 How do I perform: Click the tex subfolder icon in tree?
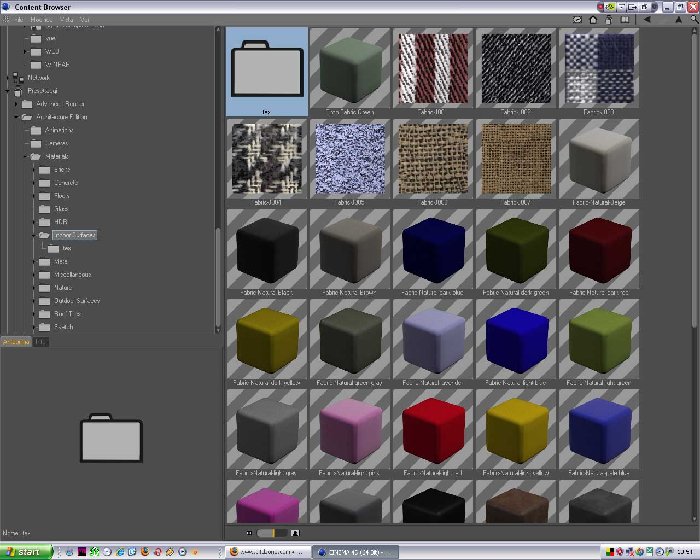coord(54,248)
